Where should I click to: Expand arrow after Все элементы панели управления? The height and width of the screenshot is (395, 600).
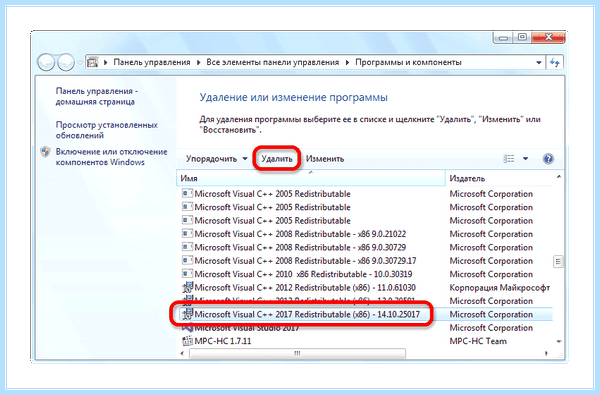tap(347, 62)
